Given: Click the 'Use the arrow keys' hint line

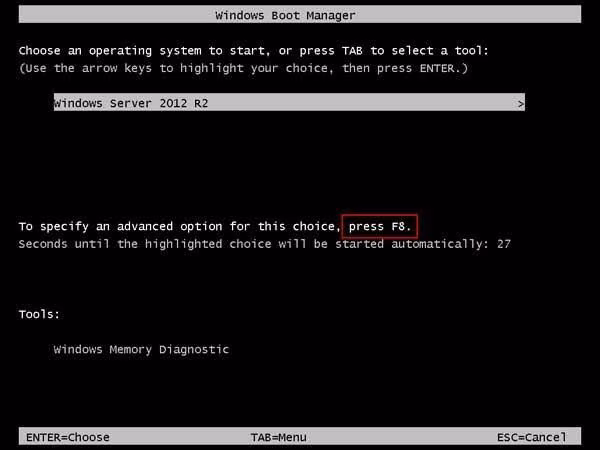Looking at the screenshot, I should coord(243,68).
